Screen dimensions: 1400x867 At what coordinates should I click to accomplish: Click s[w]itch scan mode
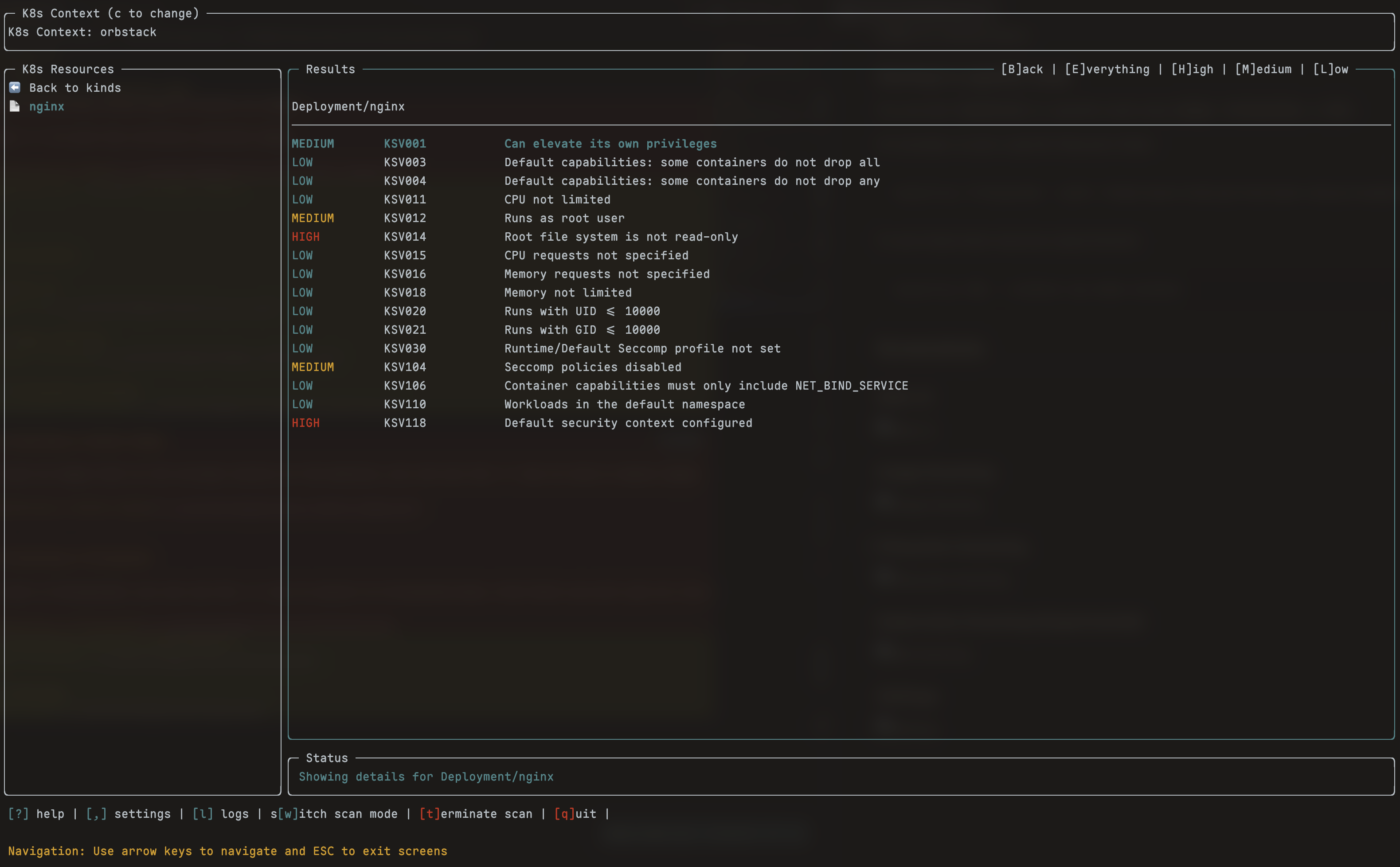point(334,814)
